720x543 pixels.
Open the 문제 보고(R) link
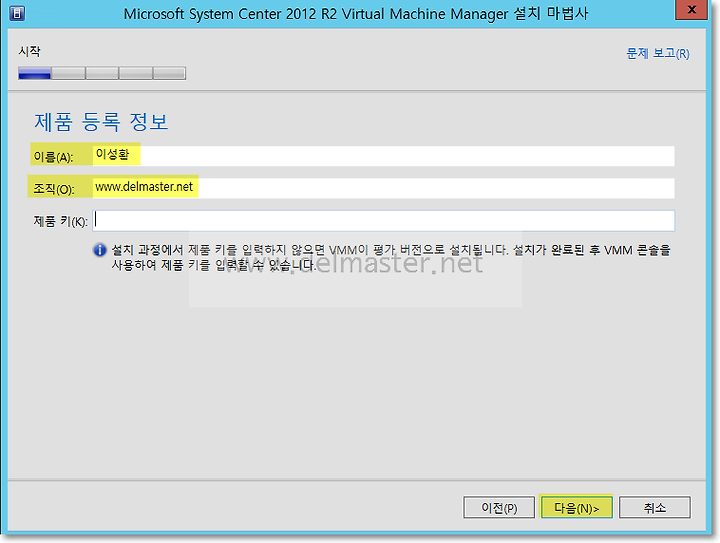658,54
